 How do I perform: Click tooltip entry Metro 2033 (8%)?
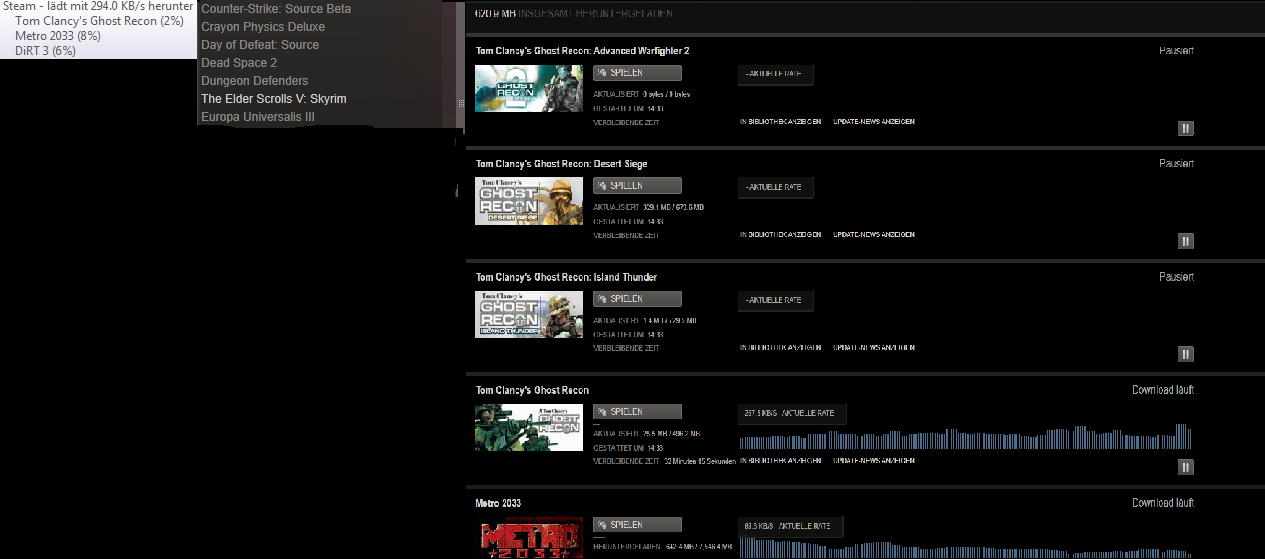pyautogui.click(x=58, y=36)
